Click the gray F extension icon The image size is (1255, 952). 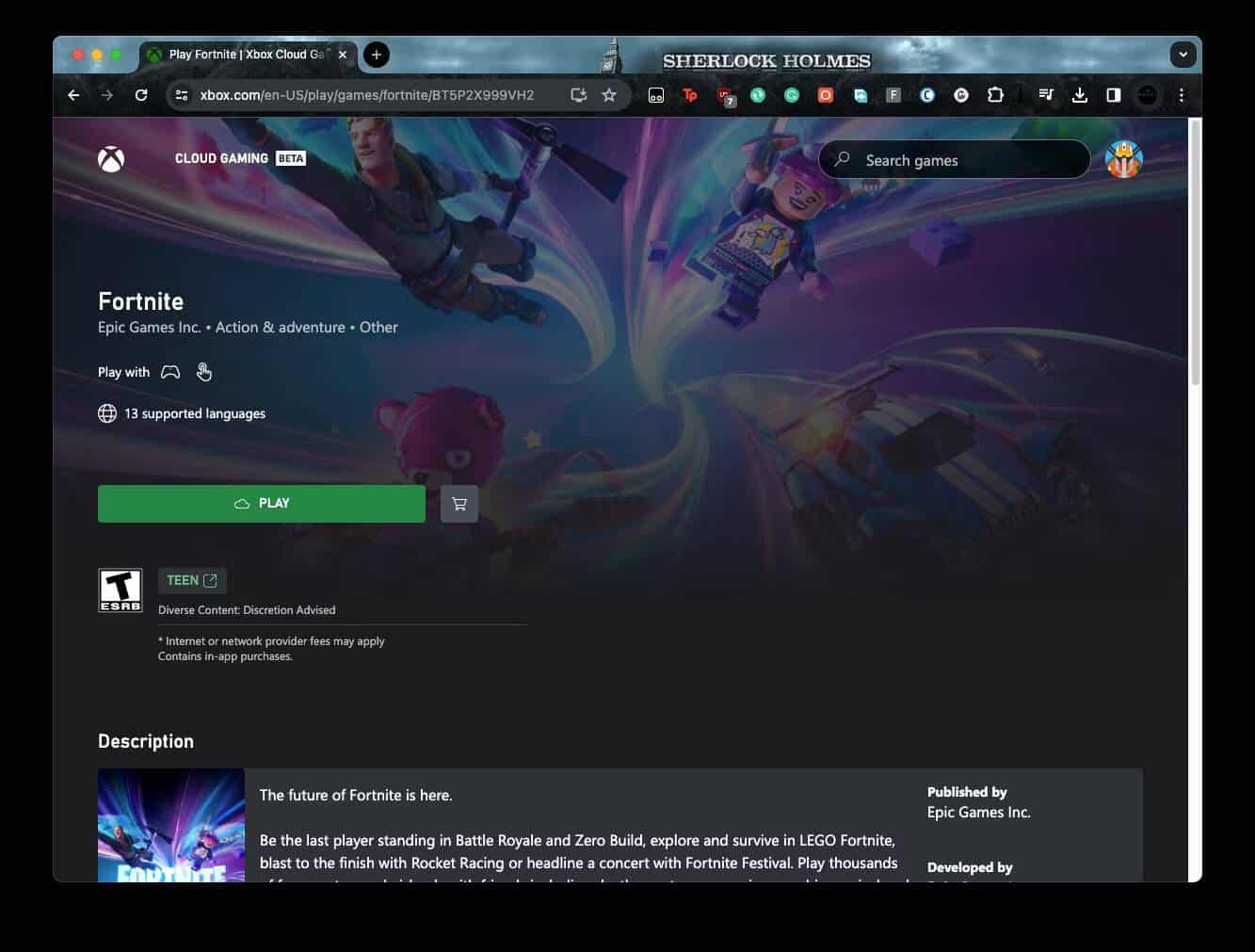pyautogui.click(x=893, y=95)
